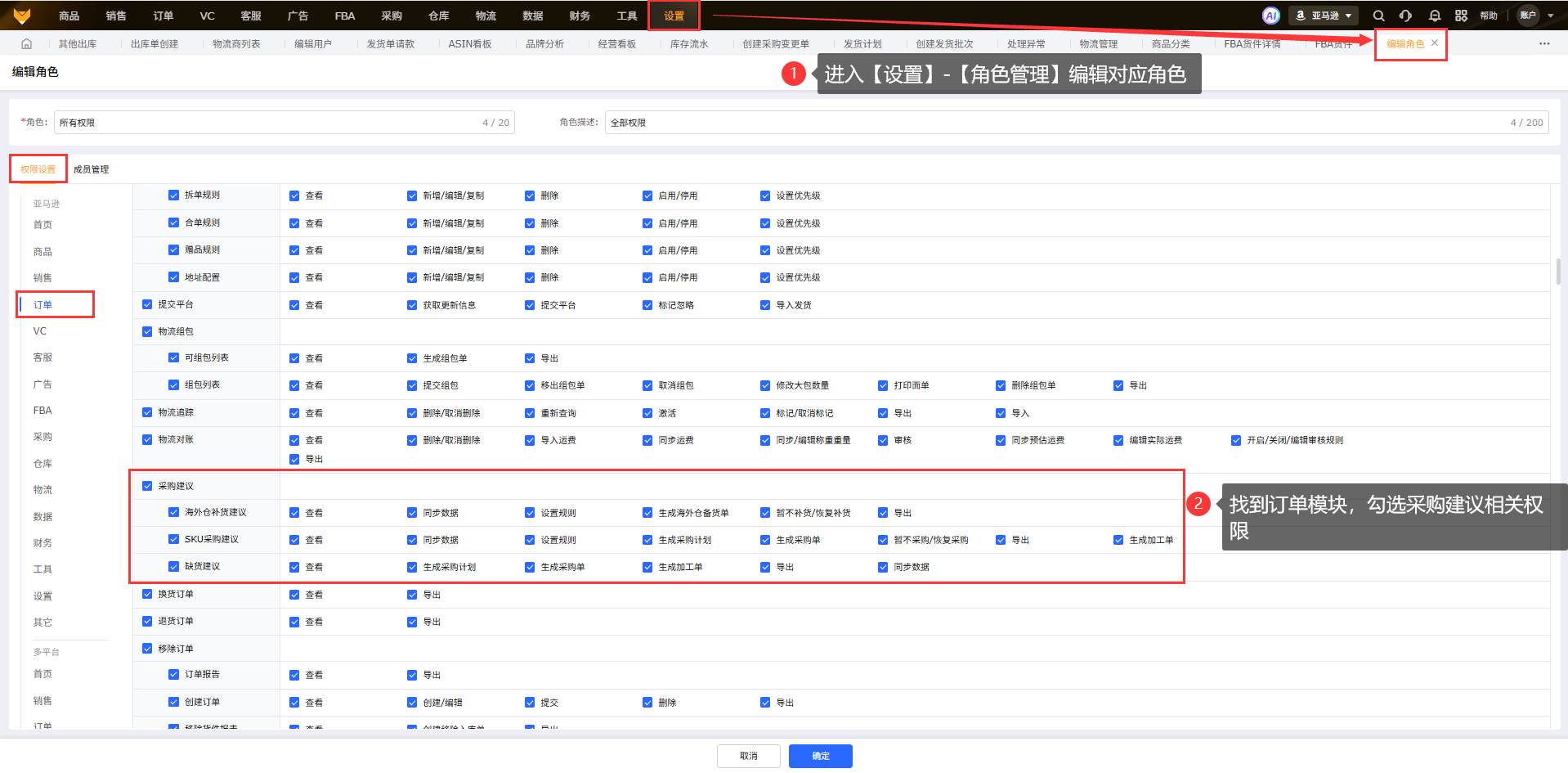Toggle the 生成组包单 checkbox
Screen dimensions: 1568x773
click(x=412, y=358)
